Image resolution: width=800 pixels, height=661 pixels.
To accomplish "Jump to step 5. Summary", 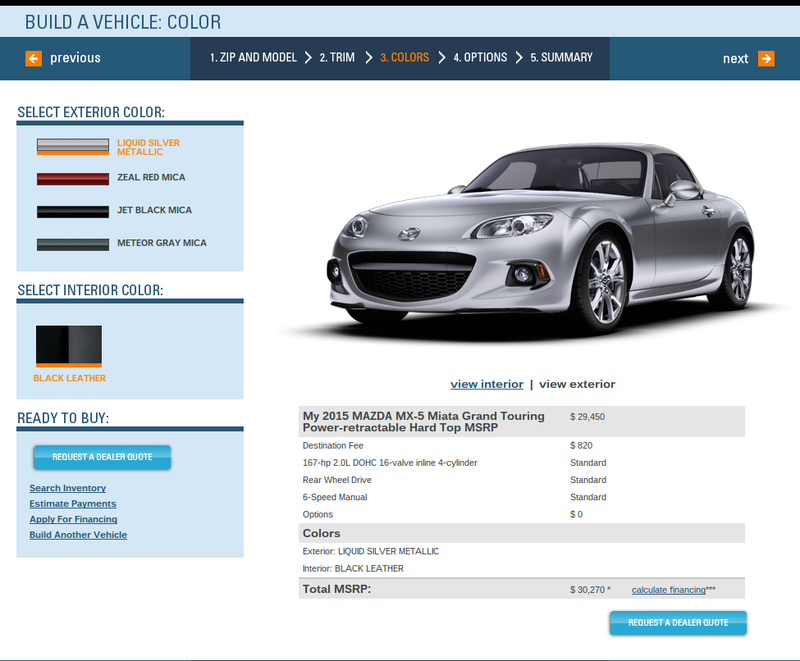I will point(561,58).
